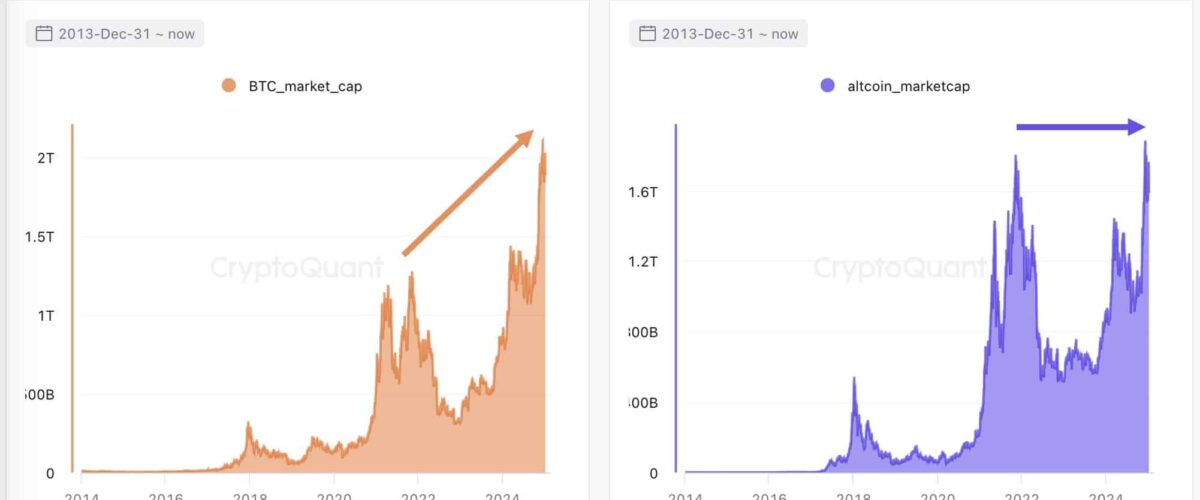Select the 2020 x-axis tick on the BTC chart

click(x=336, y=495)
